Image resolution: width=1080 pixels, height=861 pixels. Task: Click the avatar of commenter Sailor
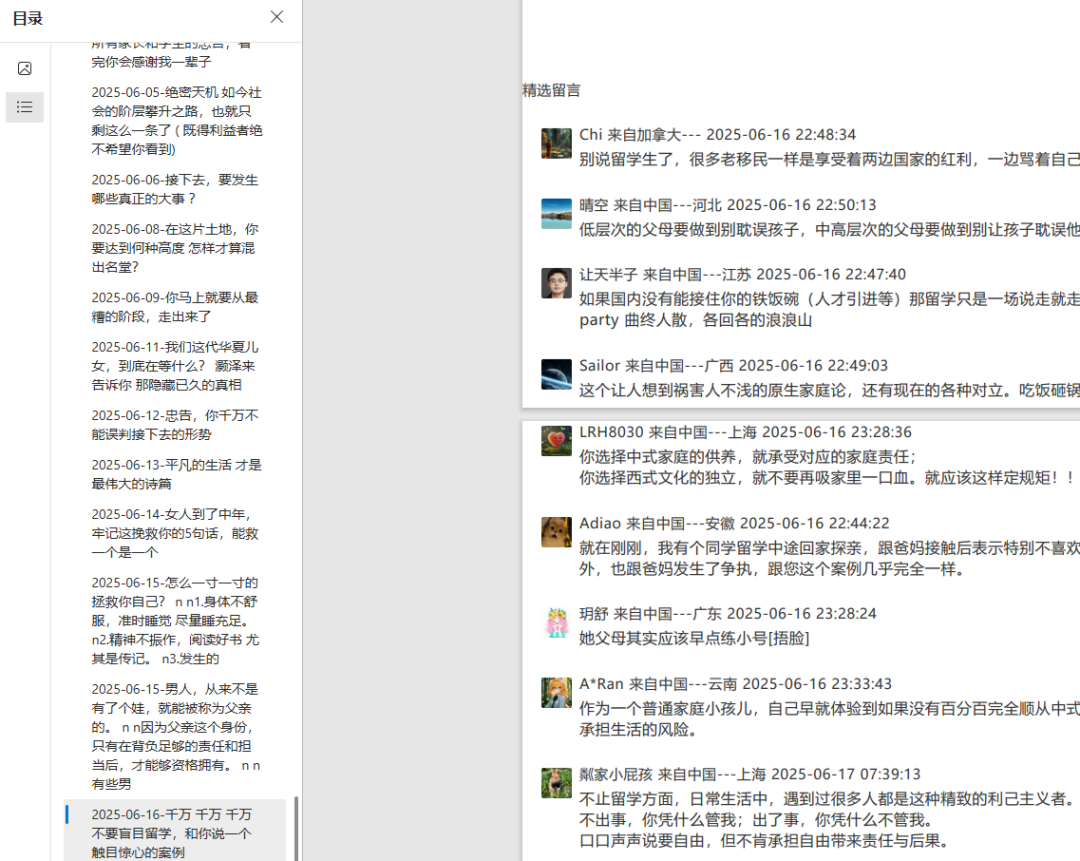[556, 374]
